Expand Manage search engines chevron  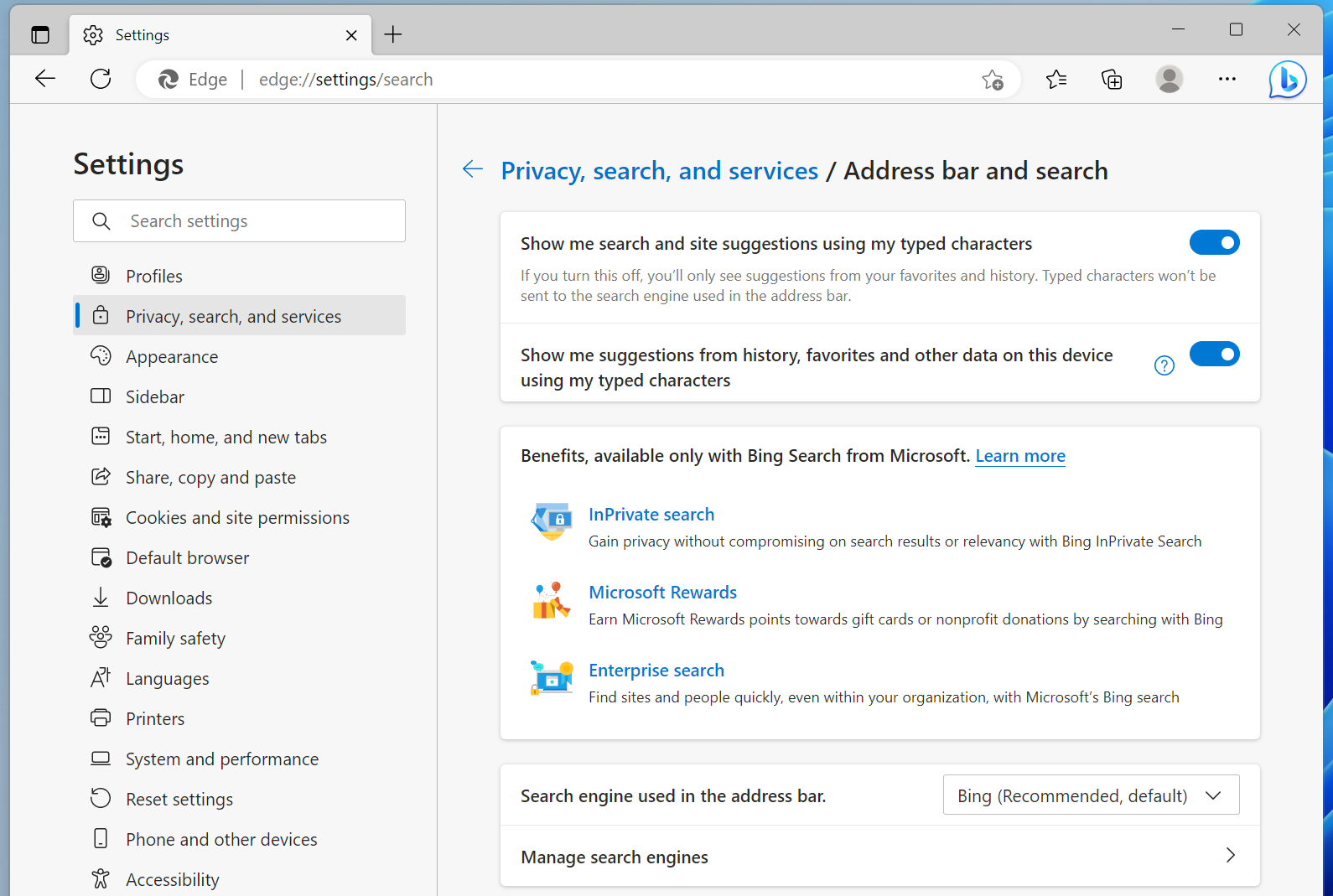pos(1231,855)
